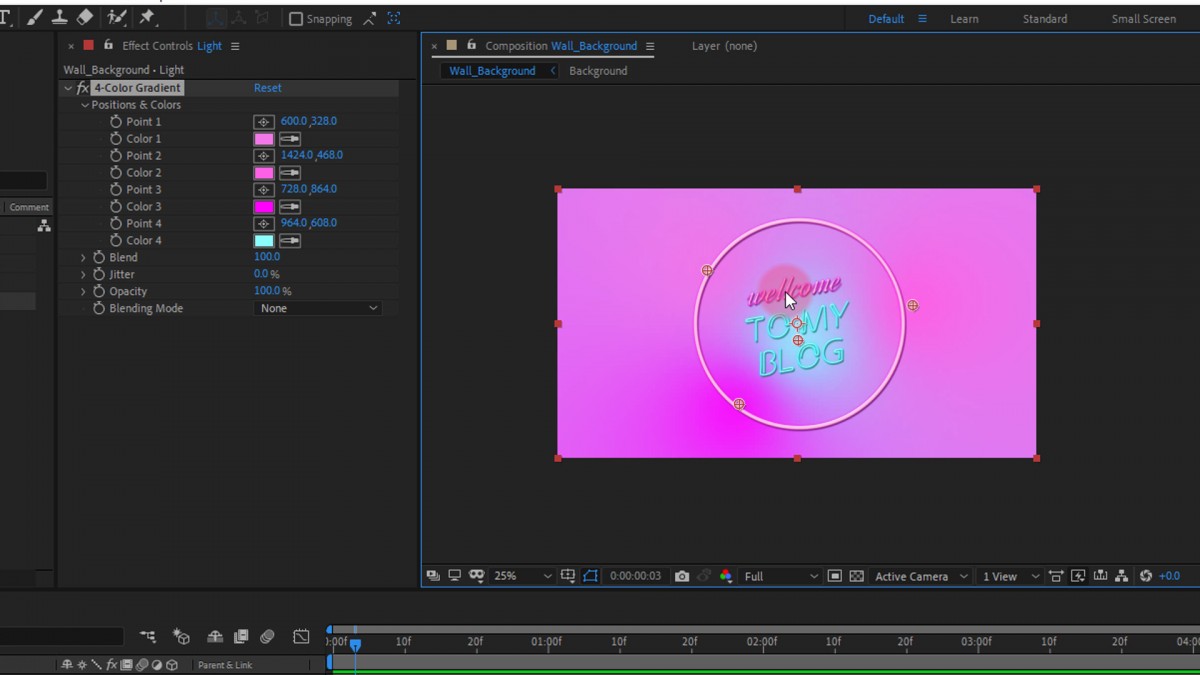Click the pick whip hierarchy icon in left panel
Screen dimensions: 1200x675
44,226
